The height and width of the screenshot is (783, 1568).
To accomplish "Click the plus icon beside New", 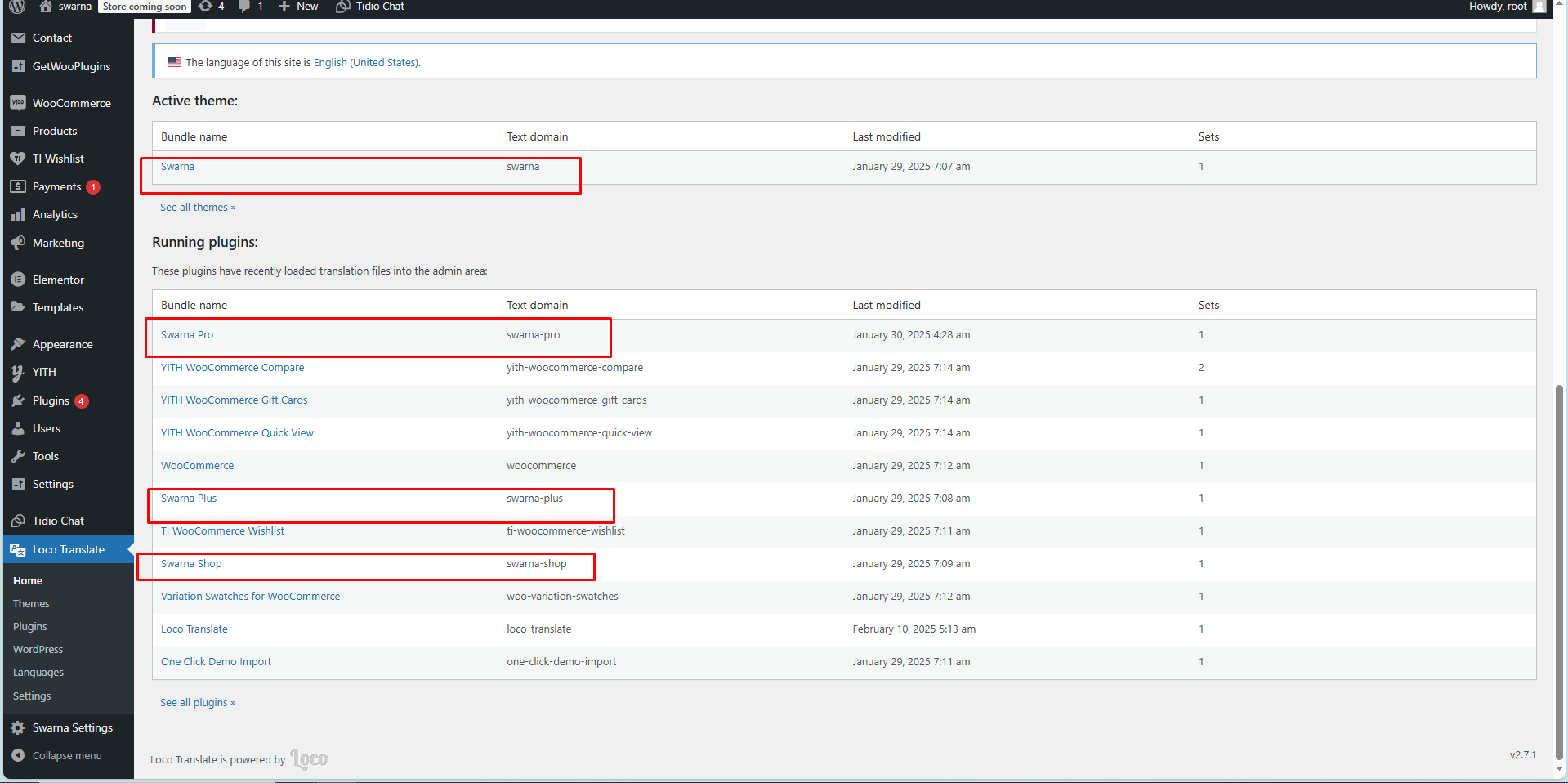I will coord(284,7).
